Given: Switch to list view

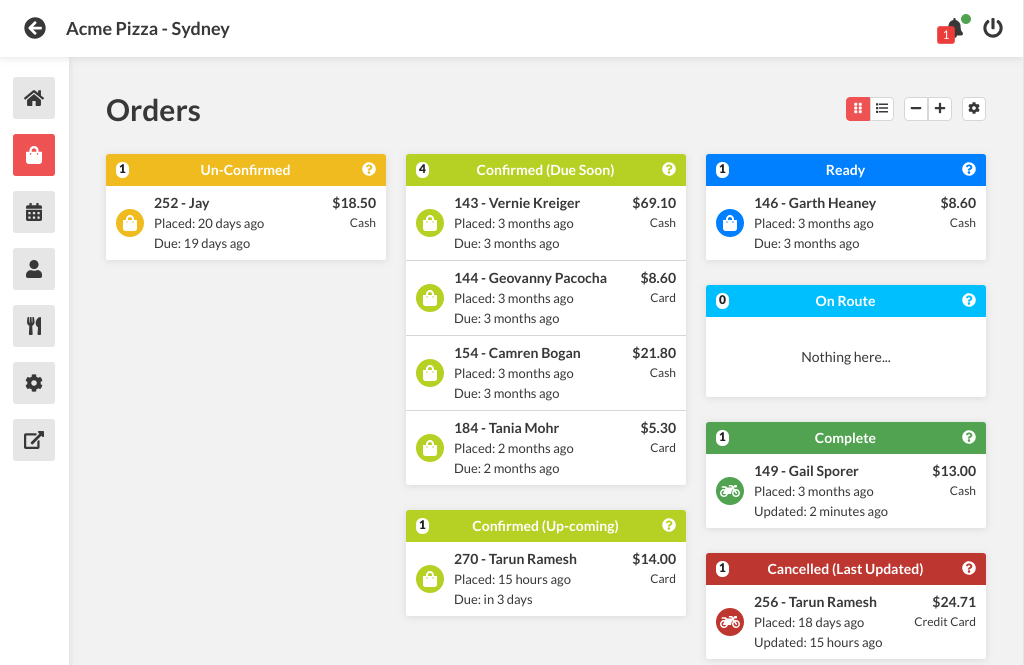Looking at the screenshot, I should click(x=882, y=109).
